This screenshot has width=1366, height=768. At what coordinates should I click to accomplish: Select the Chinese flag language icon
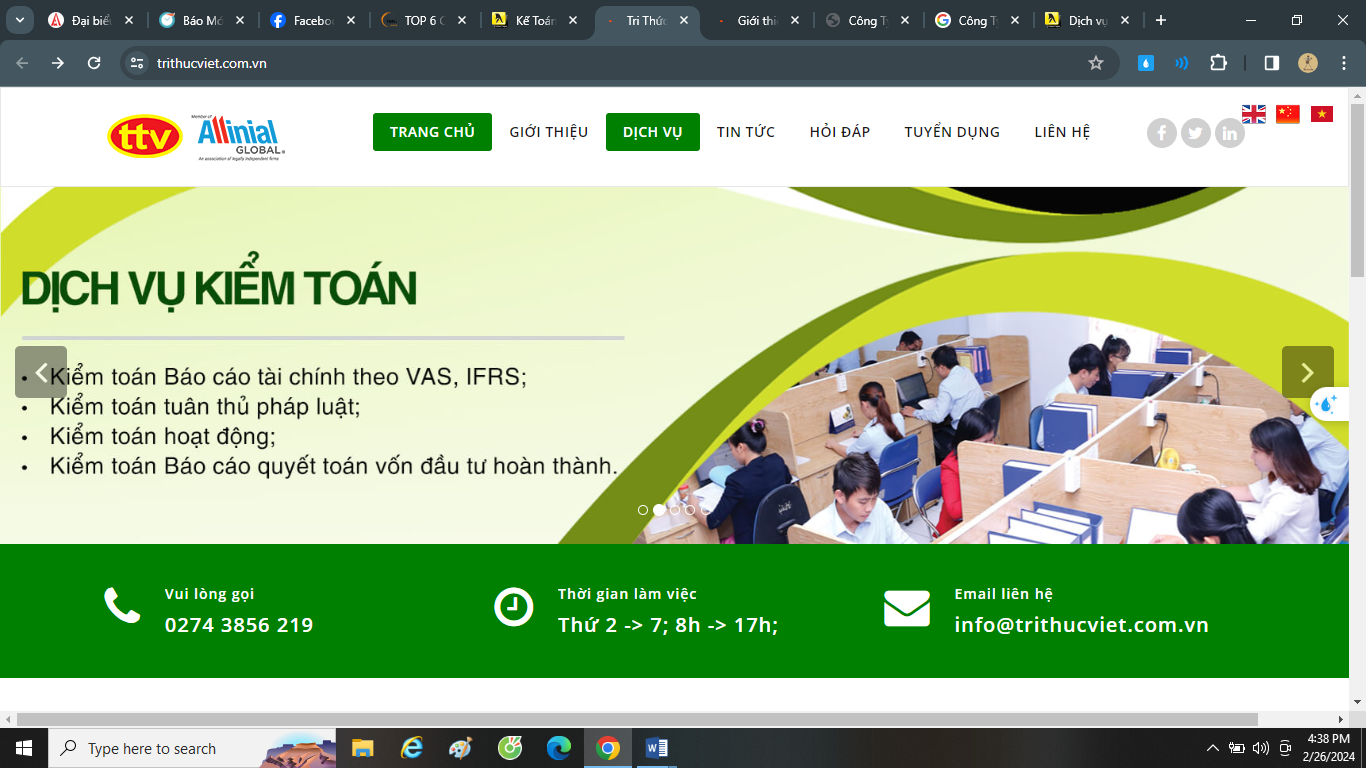point(1288,114)
